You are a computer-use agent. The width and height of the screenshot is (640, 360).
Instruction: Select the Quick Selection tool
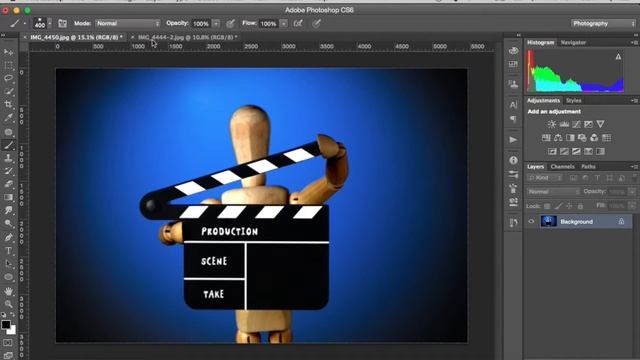8,91
